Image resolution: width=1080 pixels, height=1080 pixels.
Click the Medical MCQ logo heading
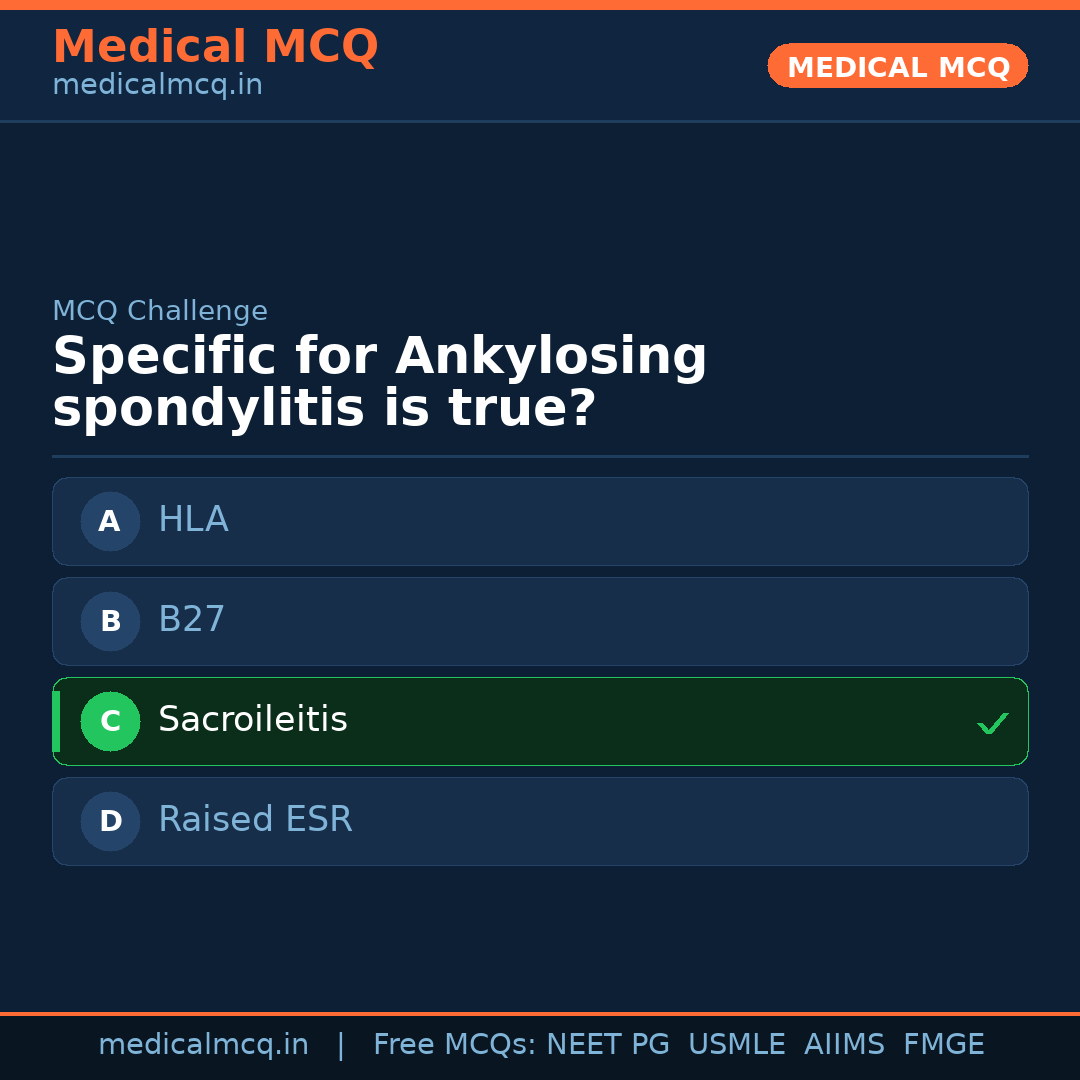[215, 47]
